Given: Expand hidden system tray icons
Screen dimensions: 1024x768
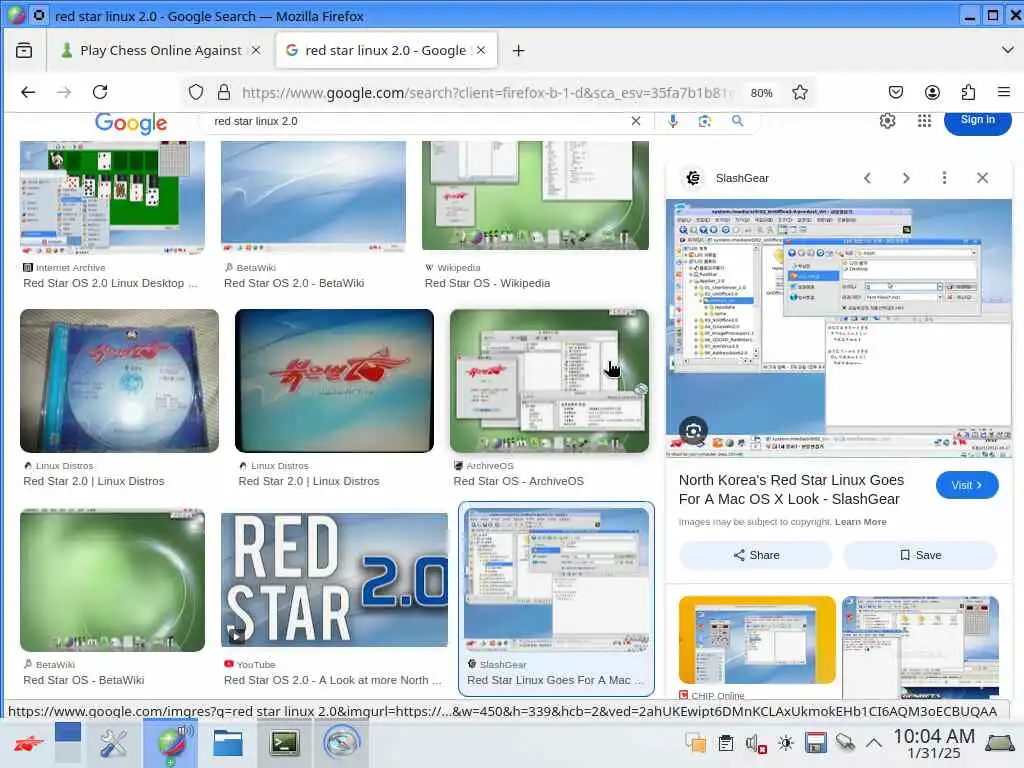Looking at the screenshot, I should tap(874, 743).
